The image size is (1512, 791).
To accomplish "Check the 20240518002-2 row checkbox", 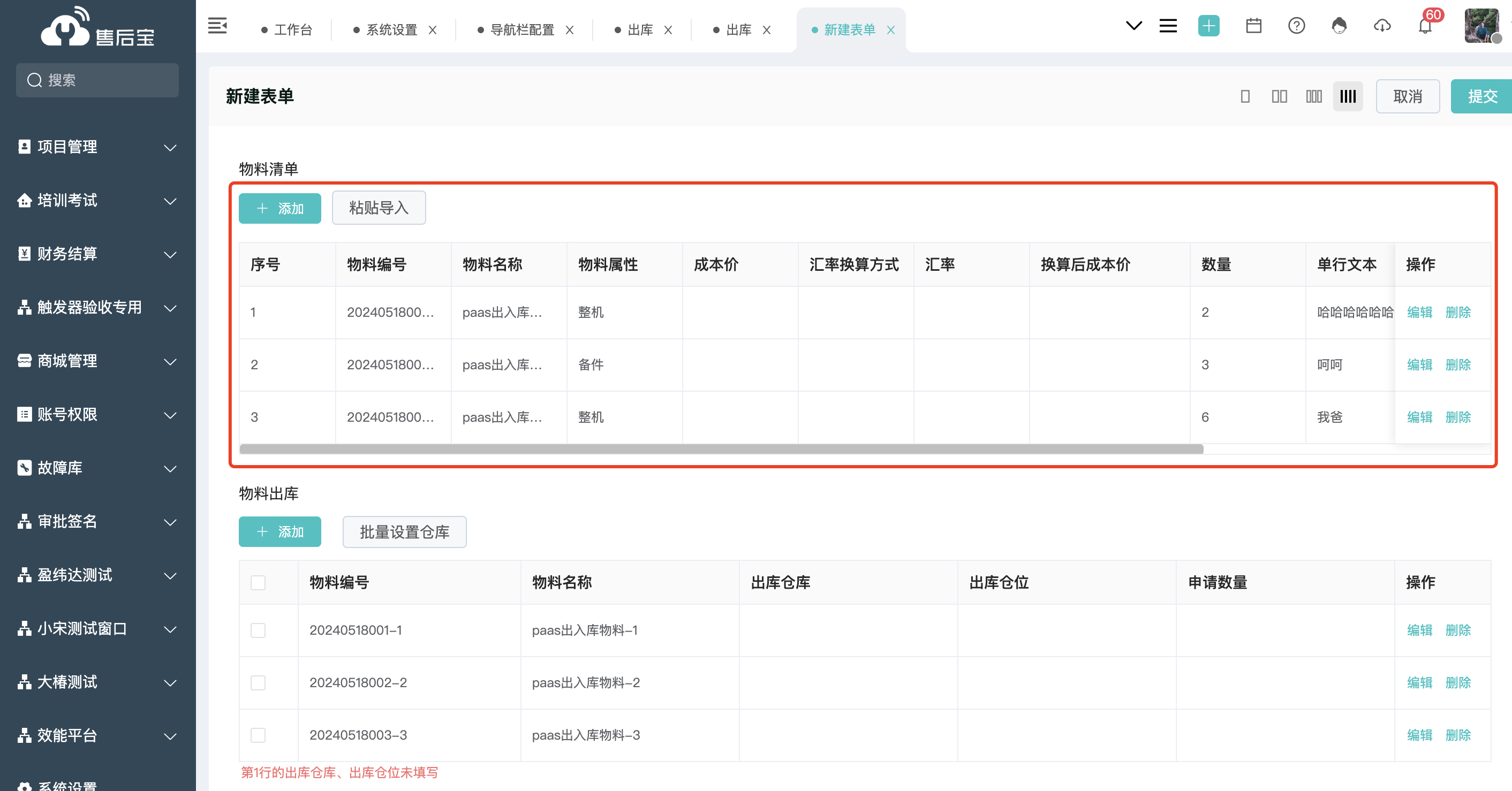I will pos(258,683).
